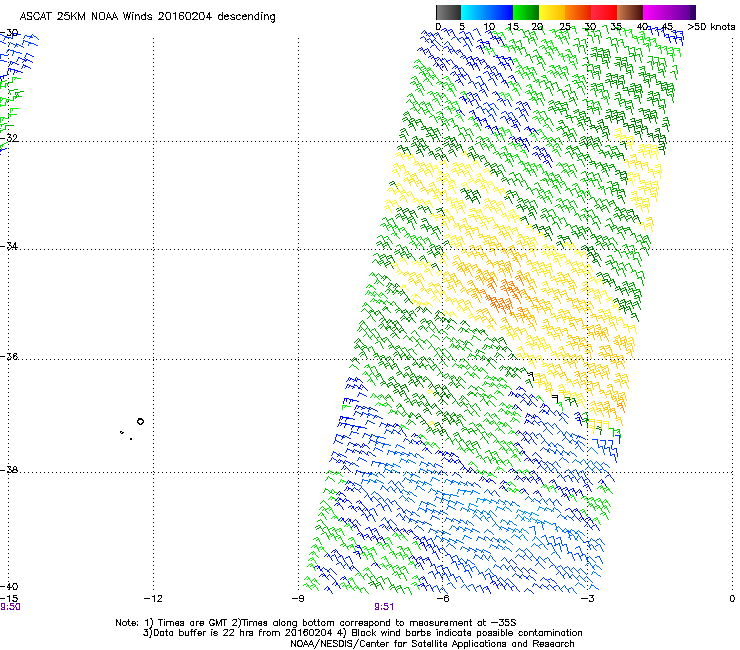Click the yellow 20-25 knots legend segment
This screenshot has width=740, height=650.
pos(552,12)
